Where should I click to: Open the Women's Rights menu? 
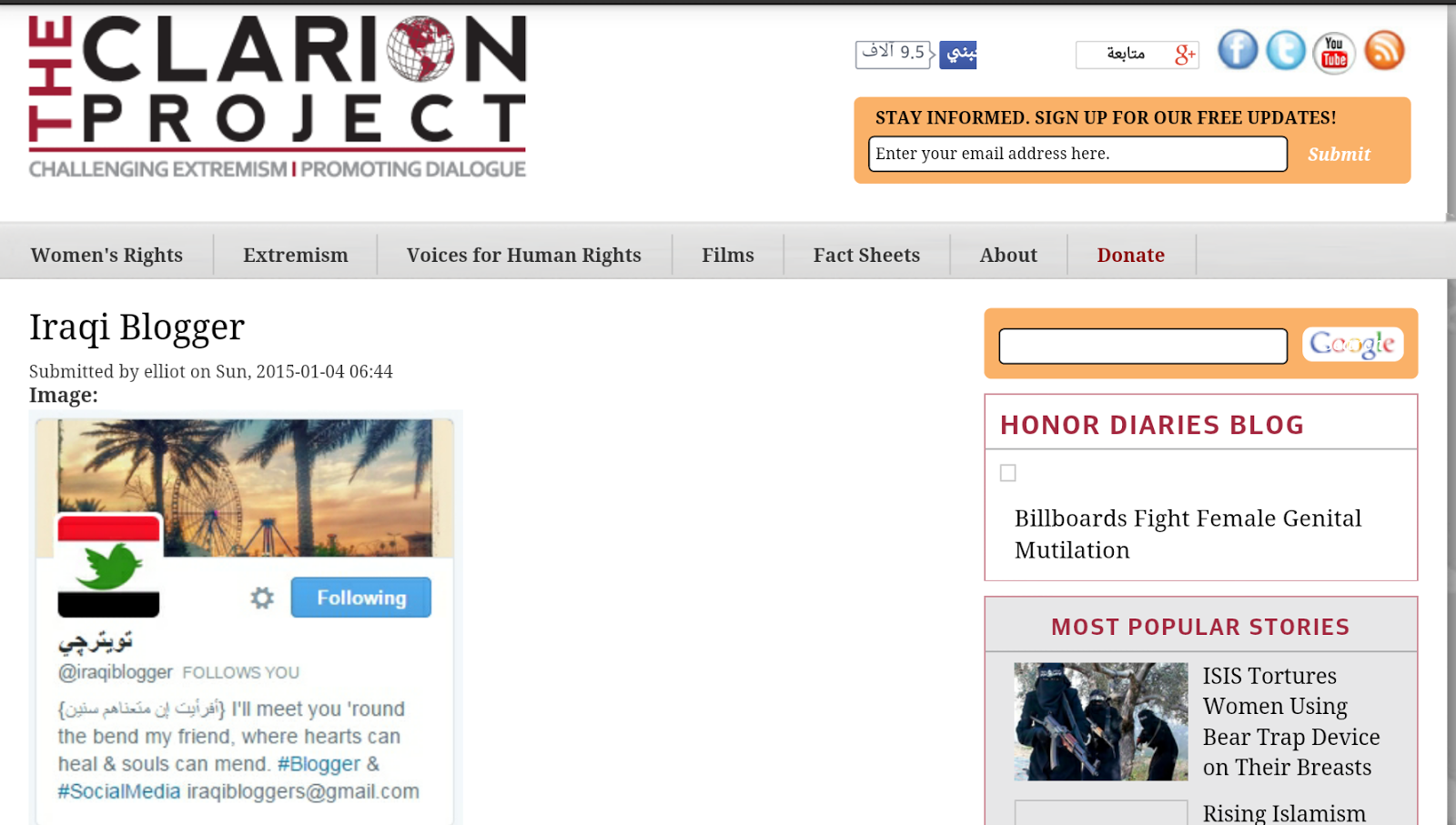pyautogui.click(x=106, y=255)
